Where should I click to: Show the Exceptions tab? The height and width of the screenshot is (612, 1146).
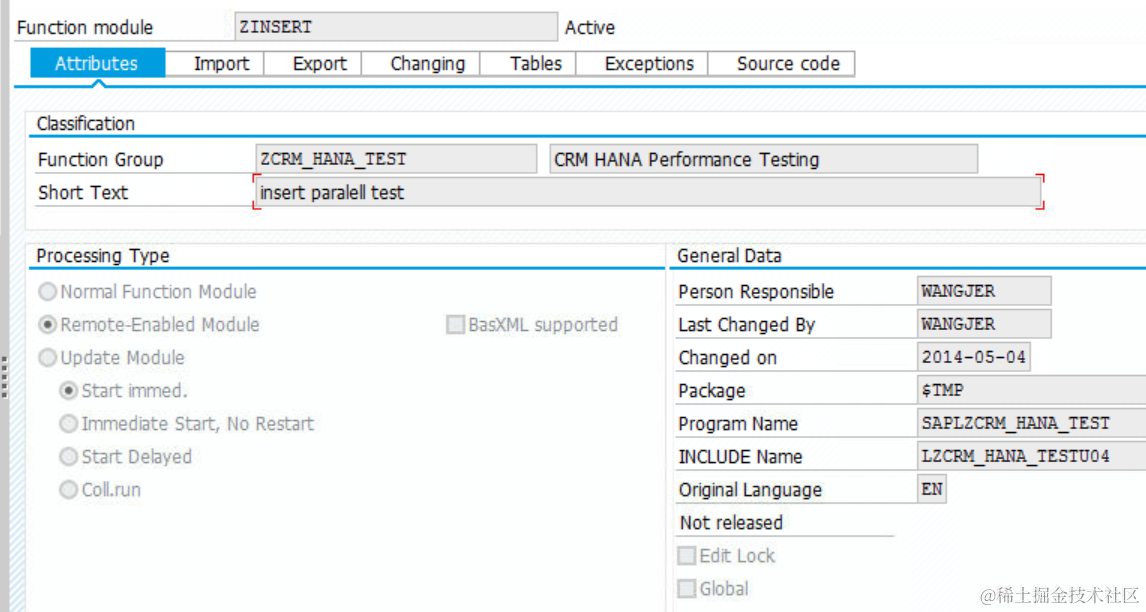[x=649, y=64]
